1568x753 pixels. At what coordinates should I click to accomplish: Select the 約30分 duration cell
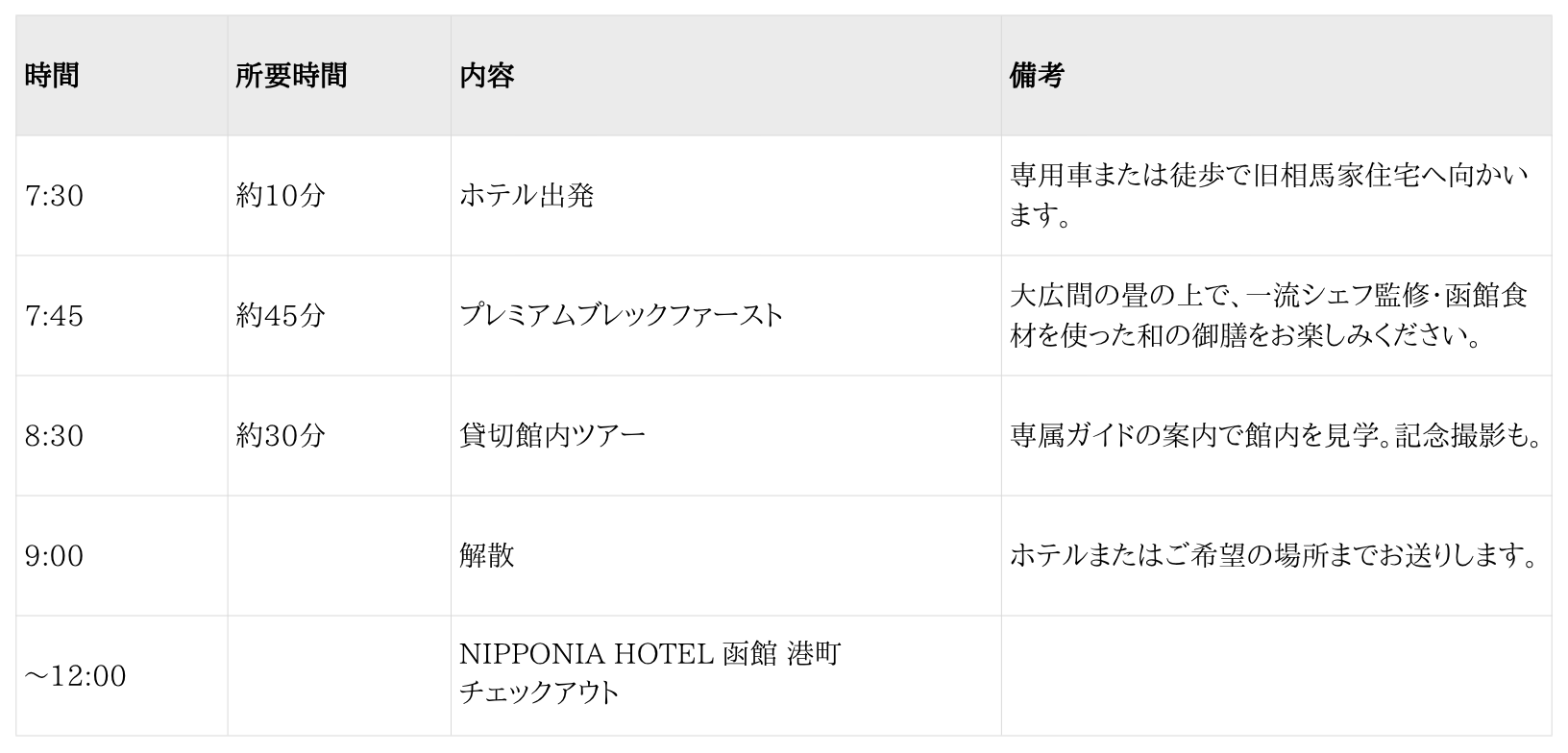tap(281, 436)
